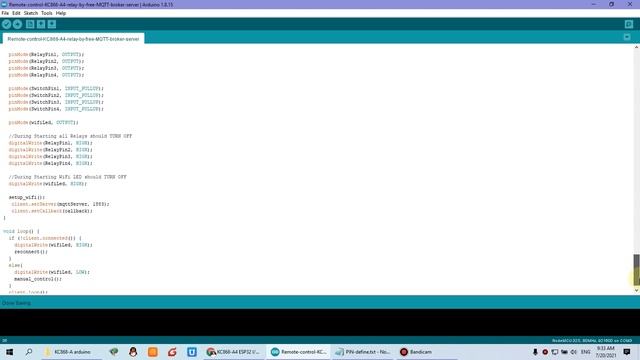Viewport: 640px width, 360px height.
Task: Click the orange square taskbar icon
Action: (x=153, y=352)
